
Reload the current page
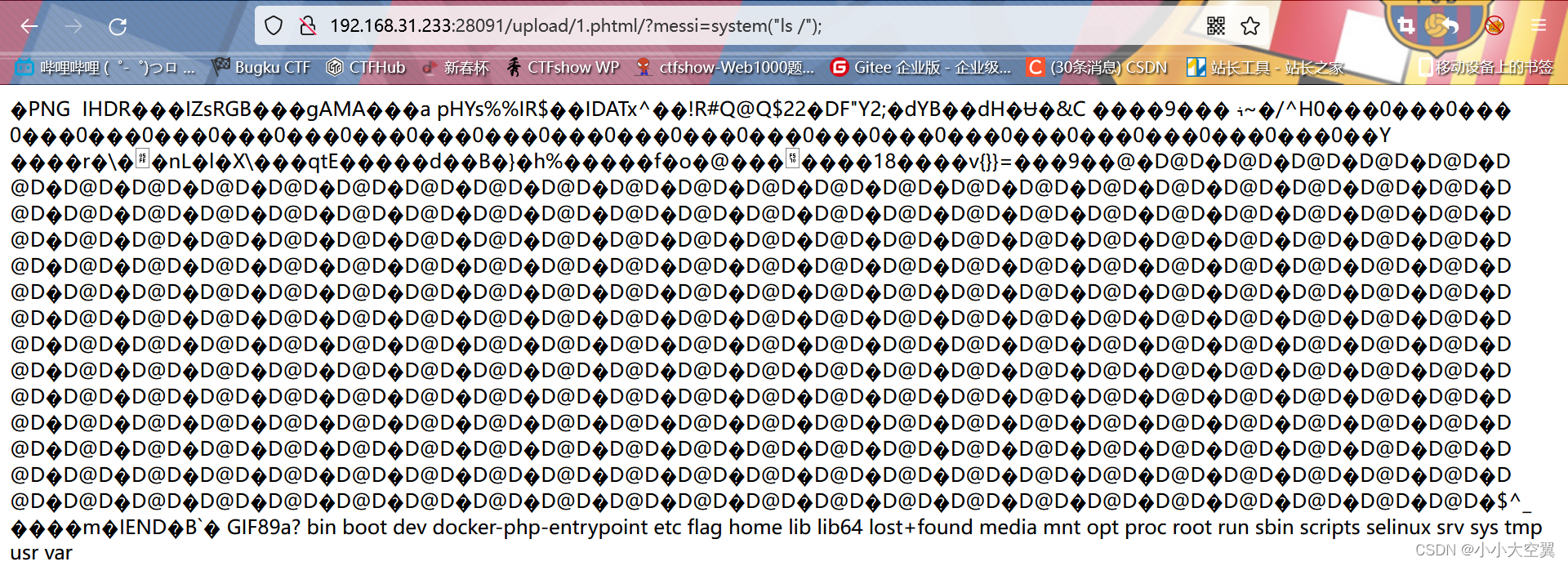118,26
